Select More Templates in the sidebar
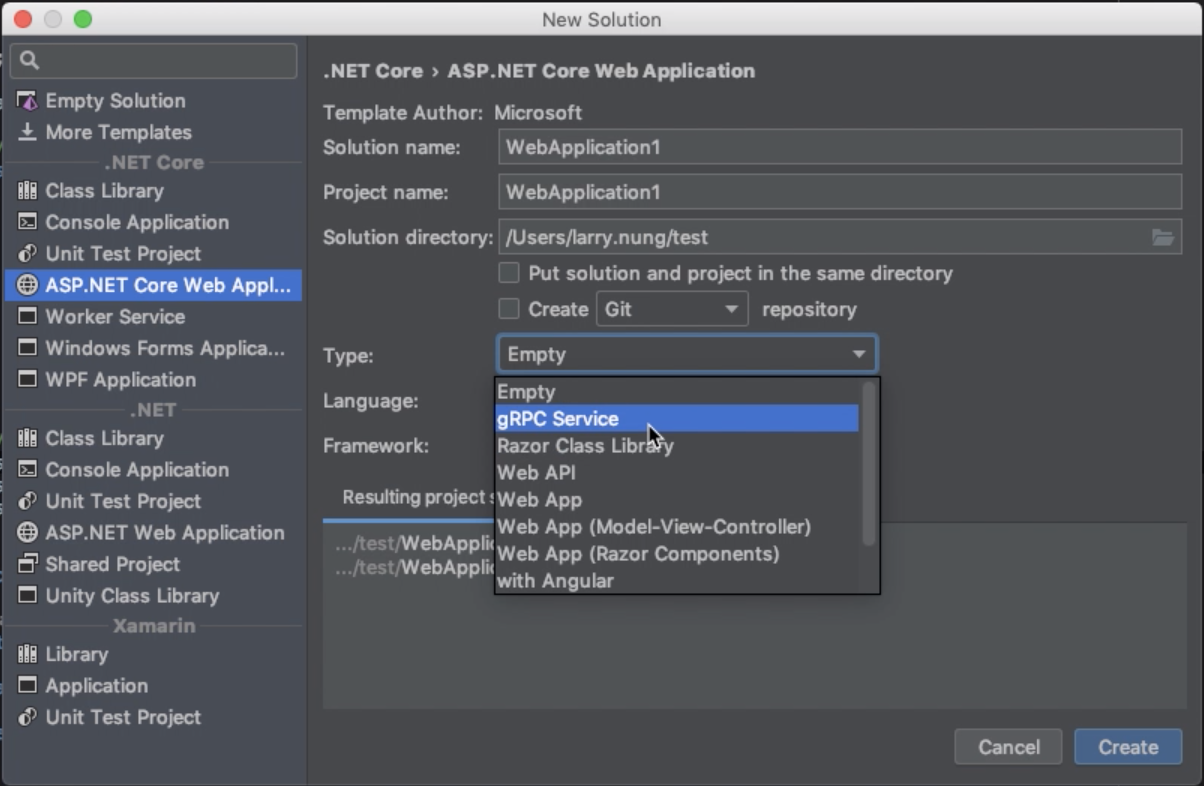 tap(118, 132)
